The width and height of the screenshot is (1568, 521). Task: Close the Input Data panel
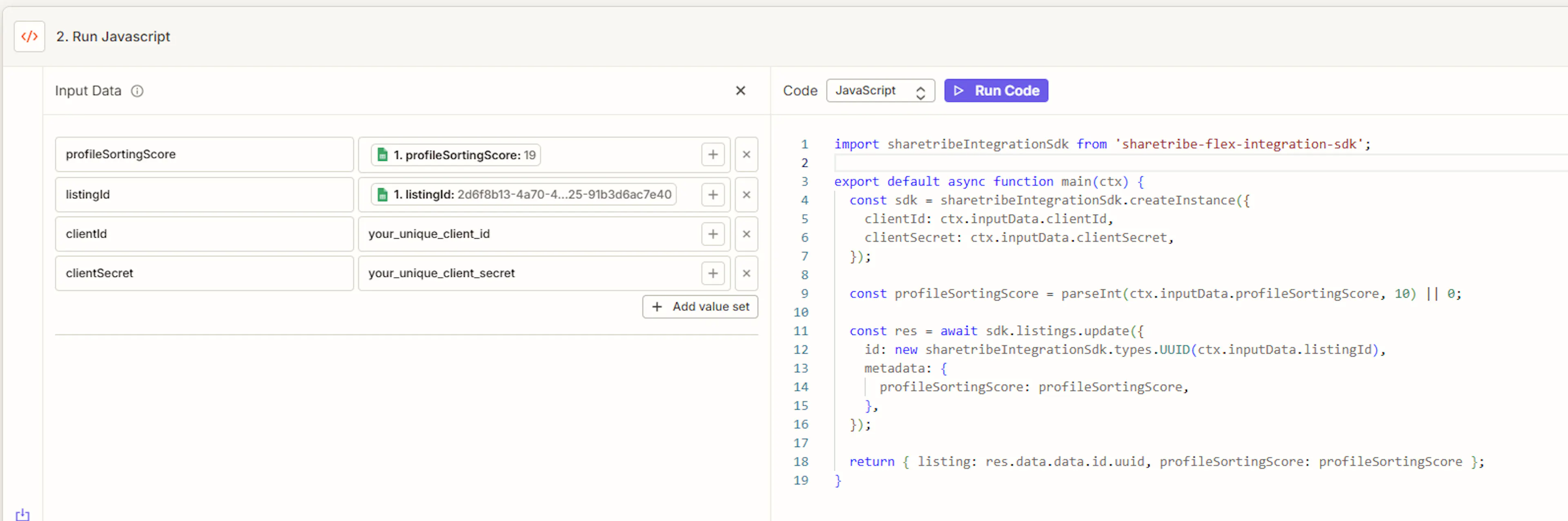coord(740,91)
